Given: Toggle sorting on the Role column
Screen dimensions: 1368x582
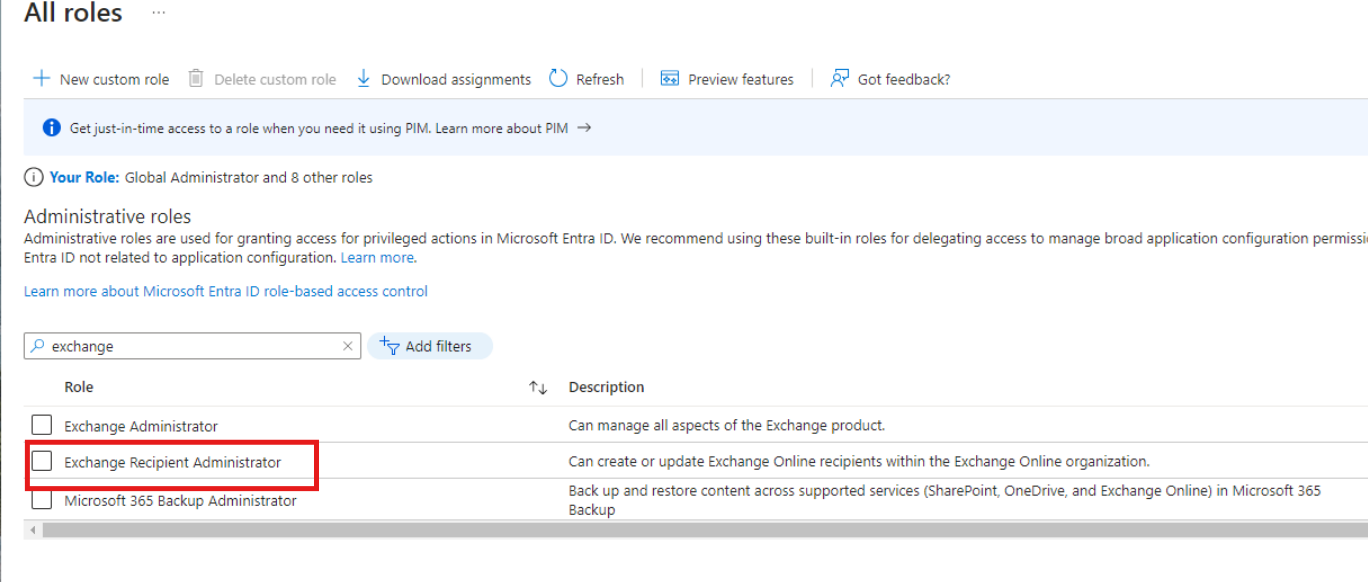Looking at the screenshot, I should [x=537, y=387].
